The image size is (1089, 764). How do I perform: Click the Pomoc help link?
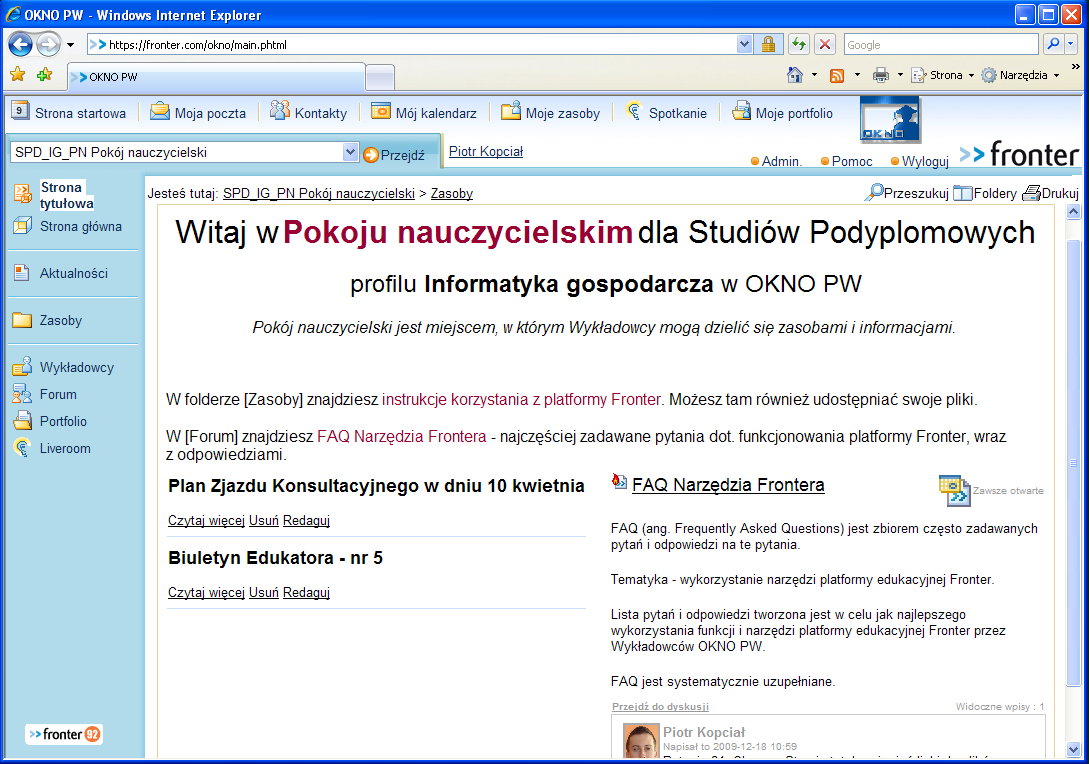[x=846, y=161]
